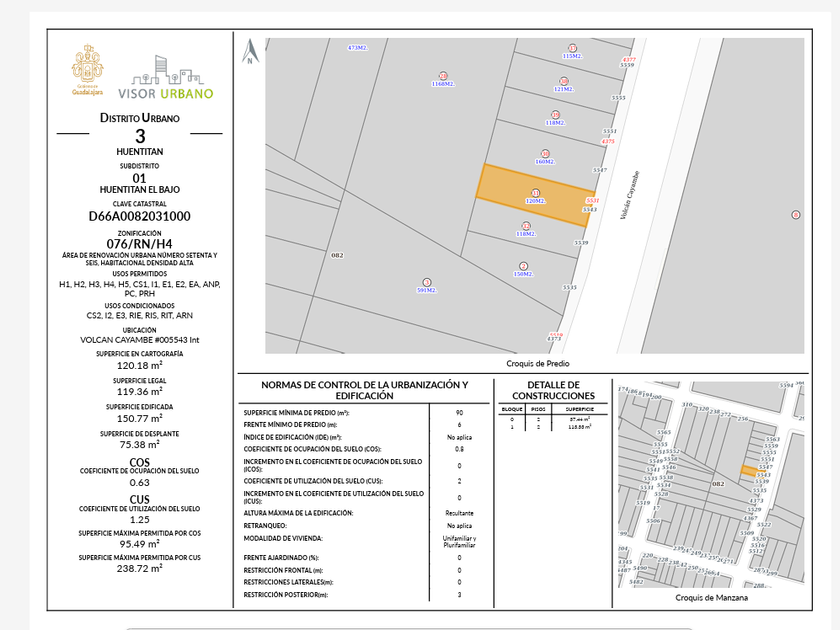Select lot marker 30 on the map
This screenshot has height=630, width=840.
[545, 153]
